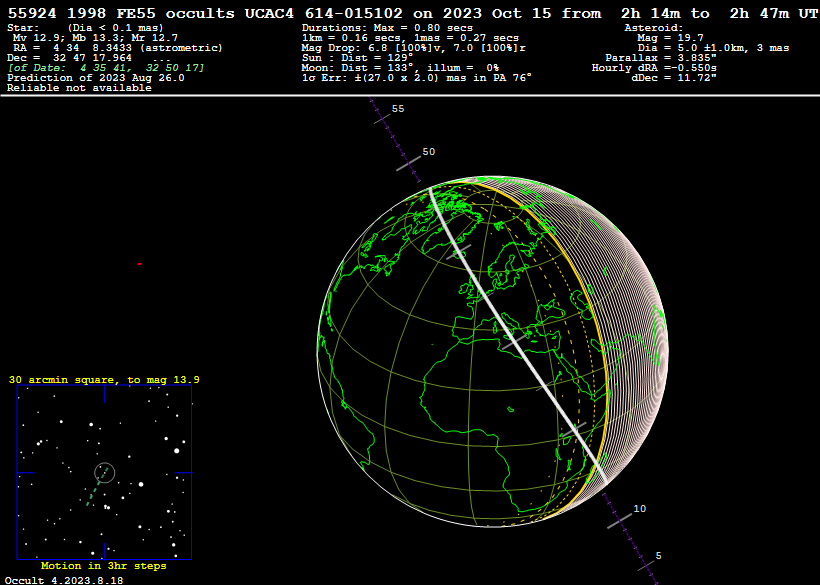The height and width of the screenshot is (585, 820).
Task: Click the "Mag Drop: 6.8 [100%]v, 7.0 [100%]r" line
Action: (413, 48)
